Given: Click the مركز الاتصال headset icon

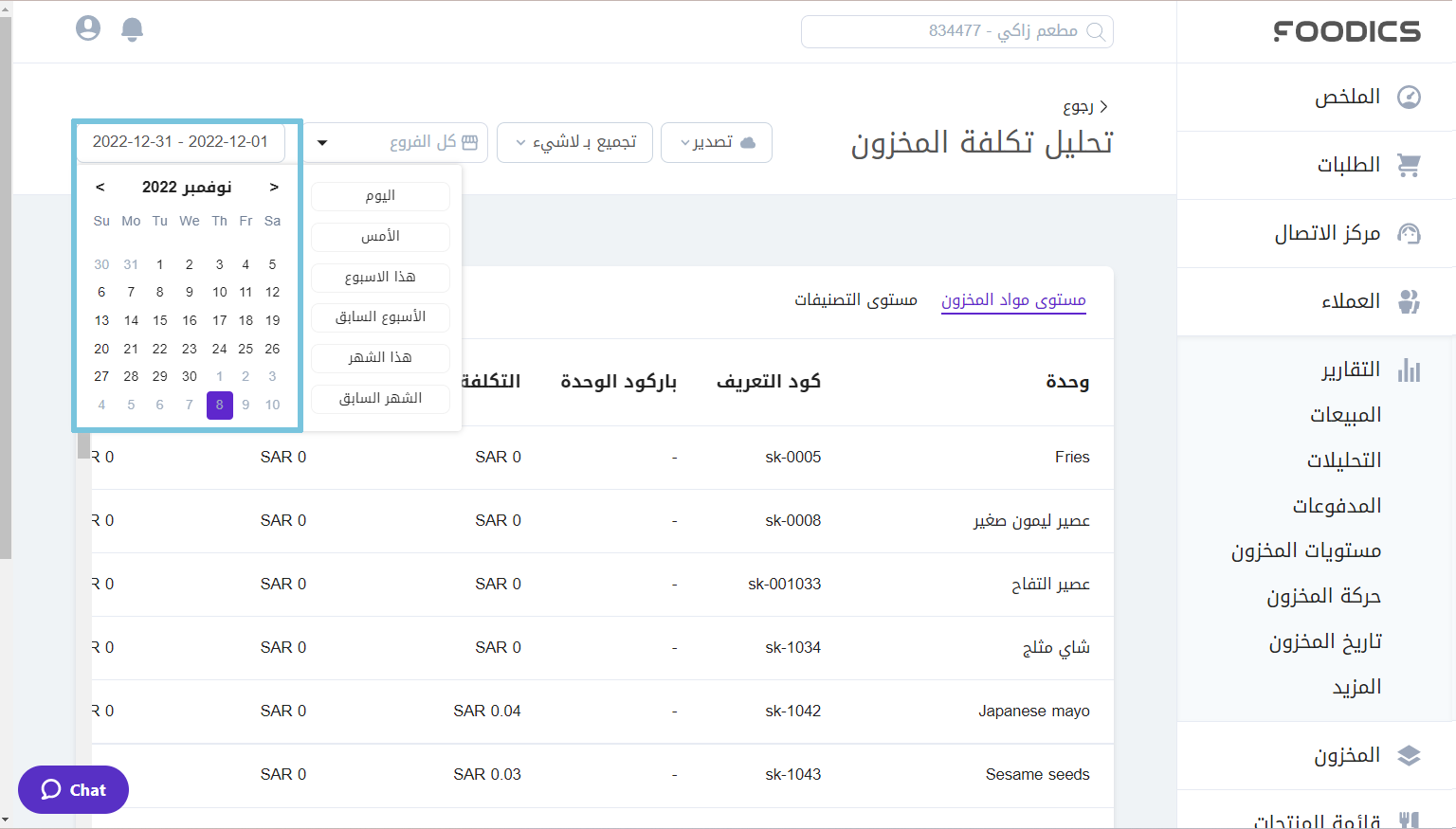Looking at the screenshot, I should (1410, 233).
